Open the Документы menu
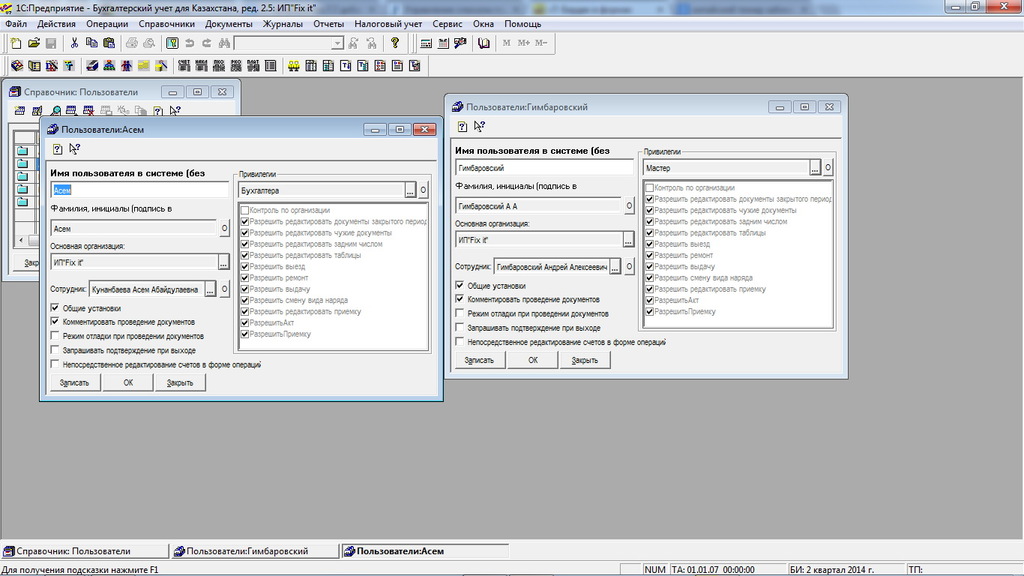 click(229, 24)
